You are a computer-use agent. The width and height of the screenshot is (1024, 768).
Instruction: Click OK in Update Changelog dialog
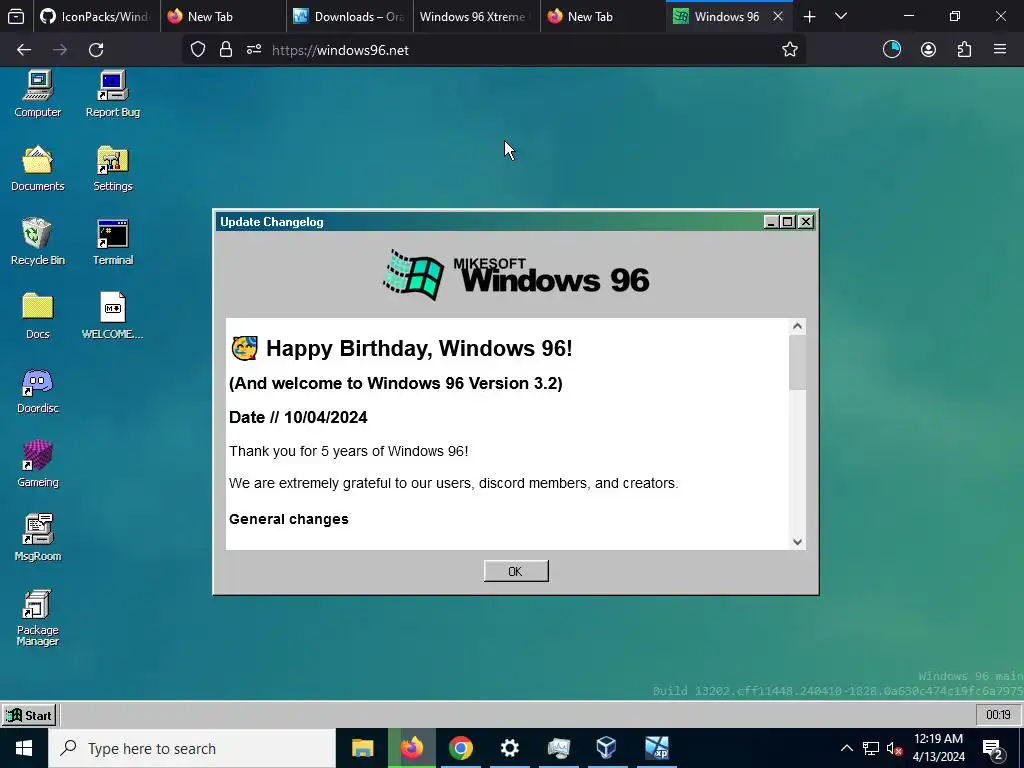click(x=516, y=571)
